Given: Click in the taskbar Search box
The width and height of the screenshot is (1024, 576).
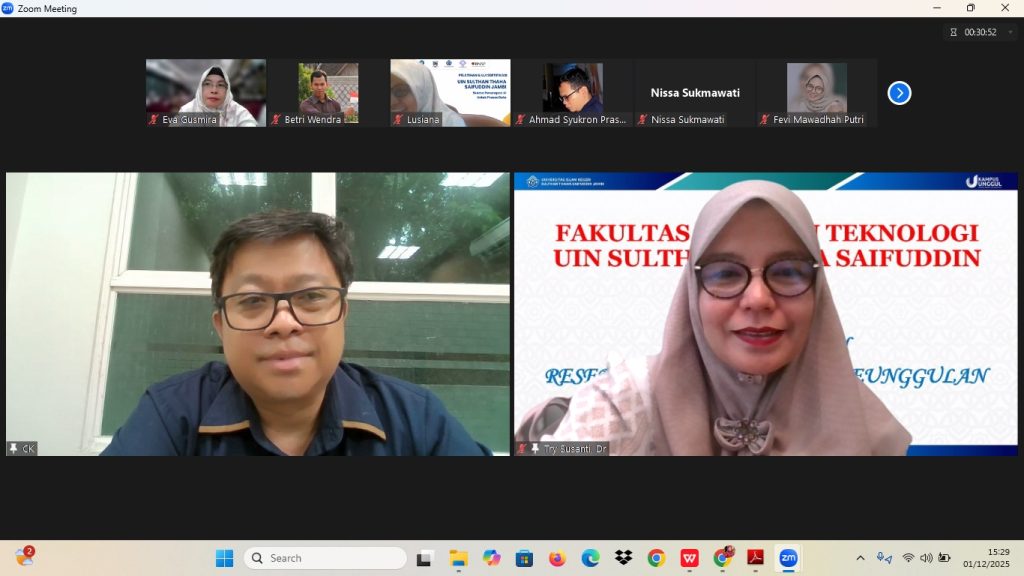Looking at the screenshot, I should (x=326, y=558).
